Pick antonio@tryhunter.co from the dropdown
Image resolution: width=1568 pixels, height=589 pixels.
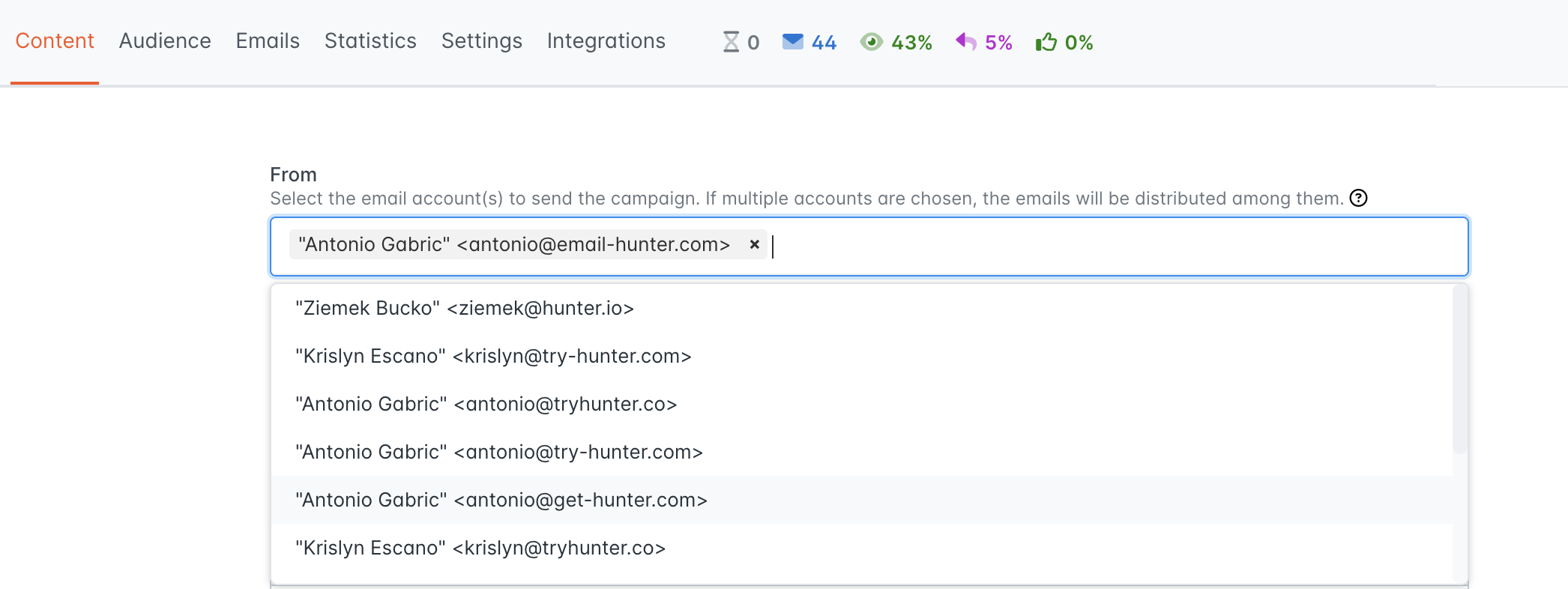click(862, 404)
